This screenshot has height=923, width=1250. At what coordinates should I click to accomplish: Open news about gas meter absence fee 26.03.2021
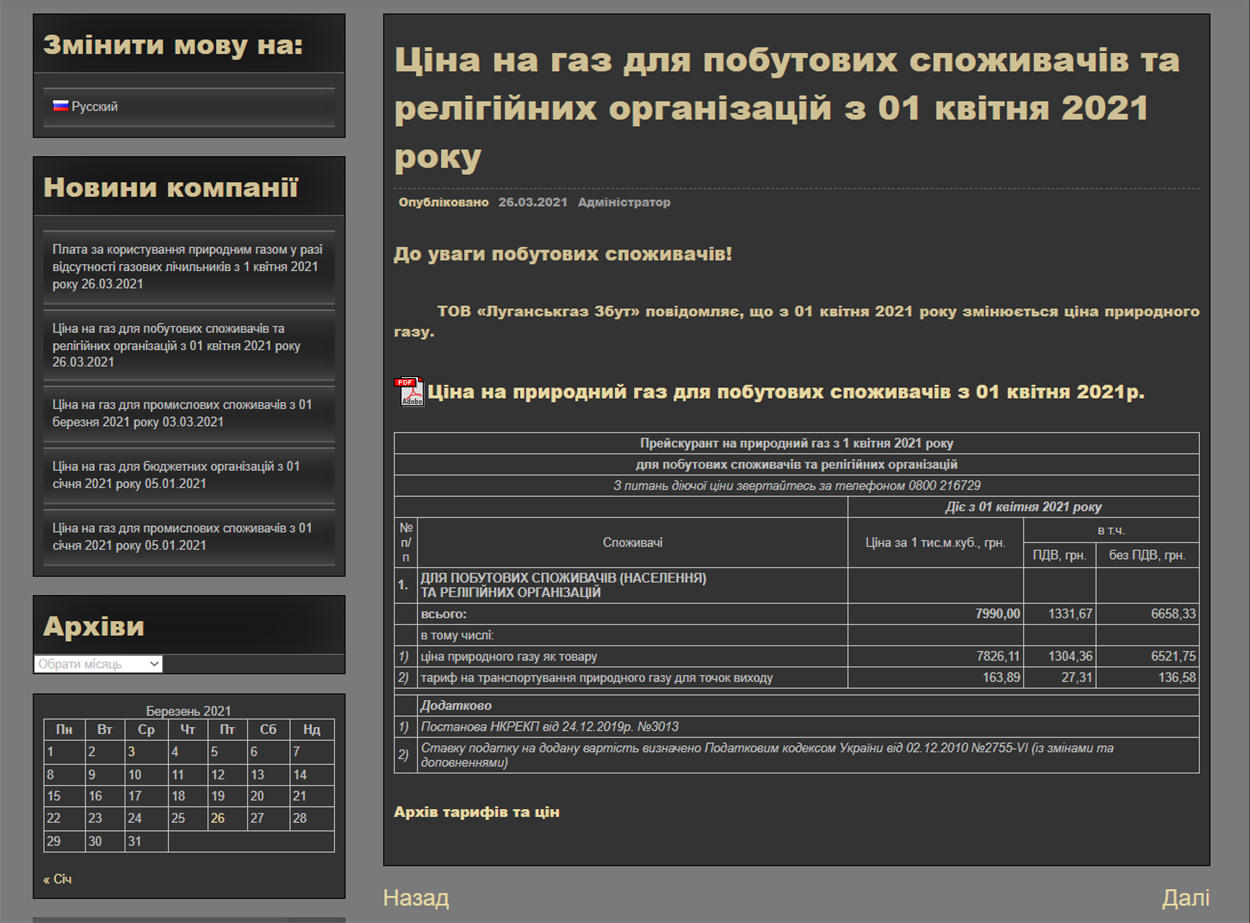click(188, 267)
